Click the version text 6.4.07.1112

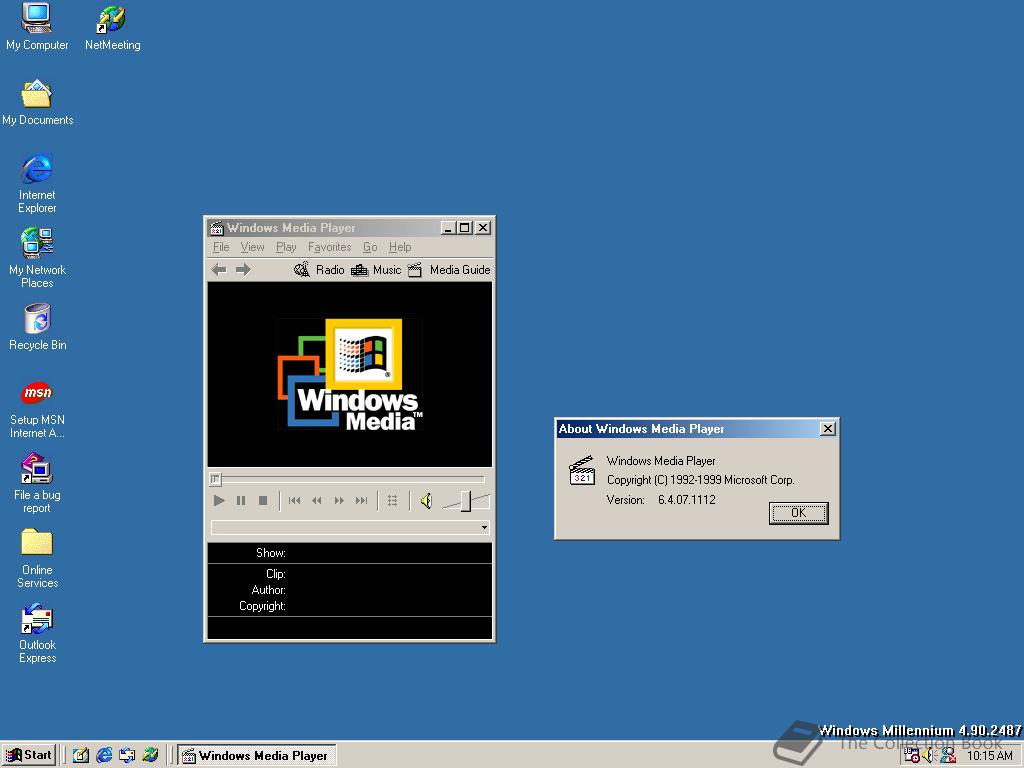[686, 500]
